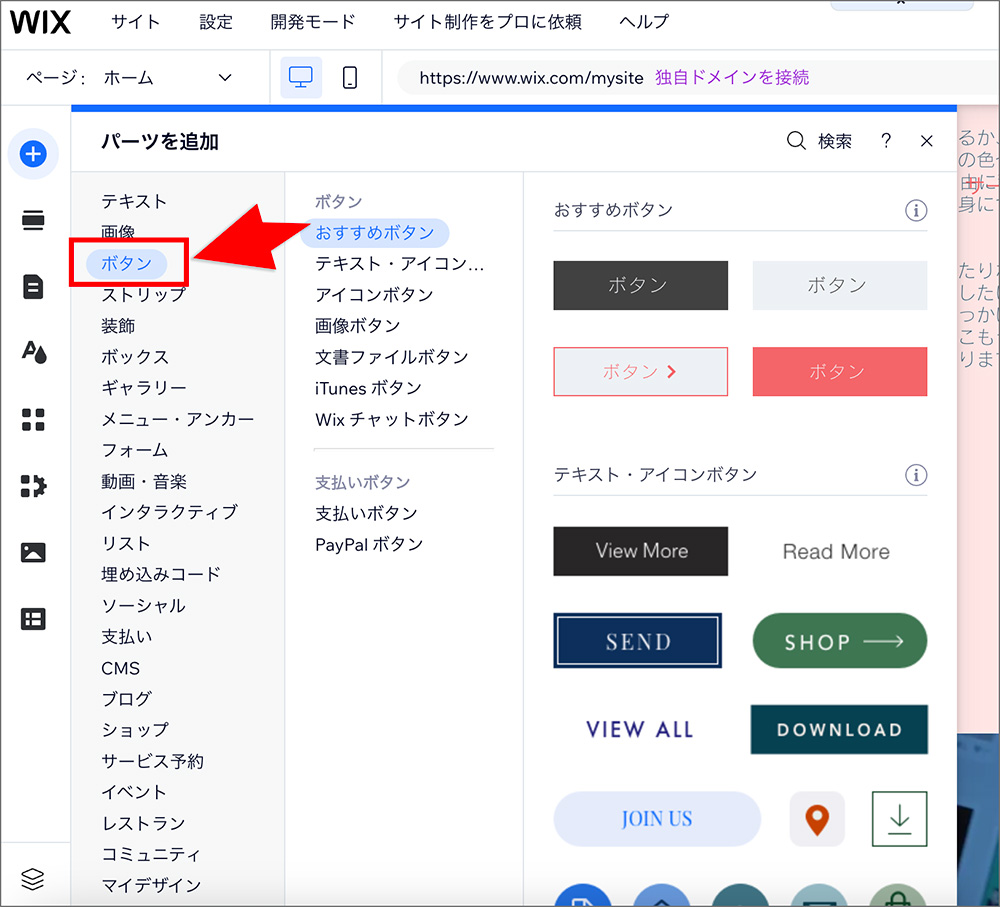Screen dimensions: 1000x907
Task: Add the outlined ボタン with arrow preset
Action: click(640, 371)
